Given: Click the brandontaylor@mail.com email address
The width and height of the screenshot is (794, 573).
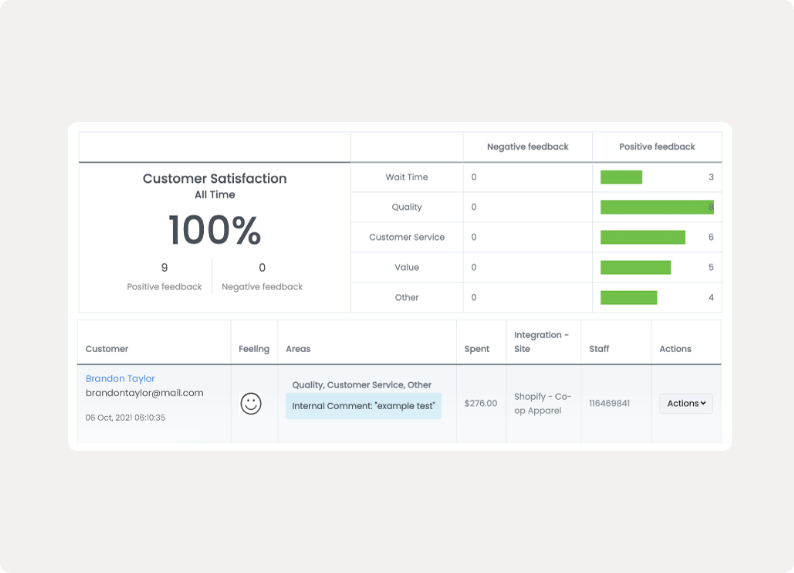Looking at the screenshot, I should 144,393.
